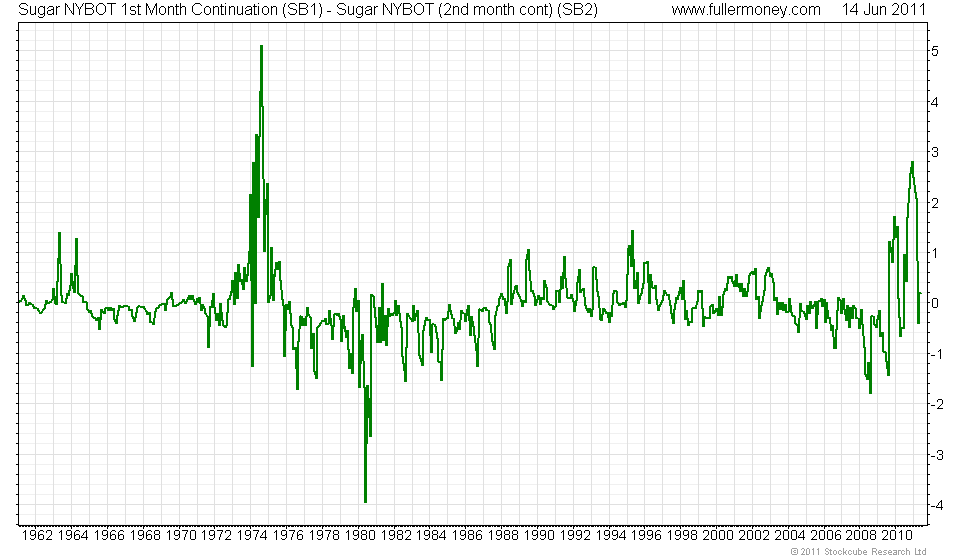Click the x-axis year 1970

(181, 536)
